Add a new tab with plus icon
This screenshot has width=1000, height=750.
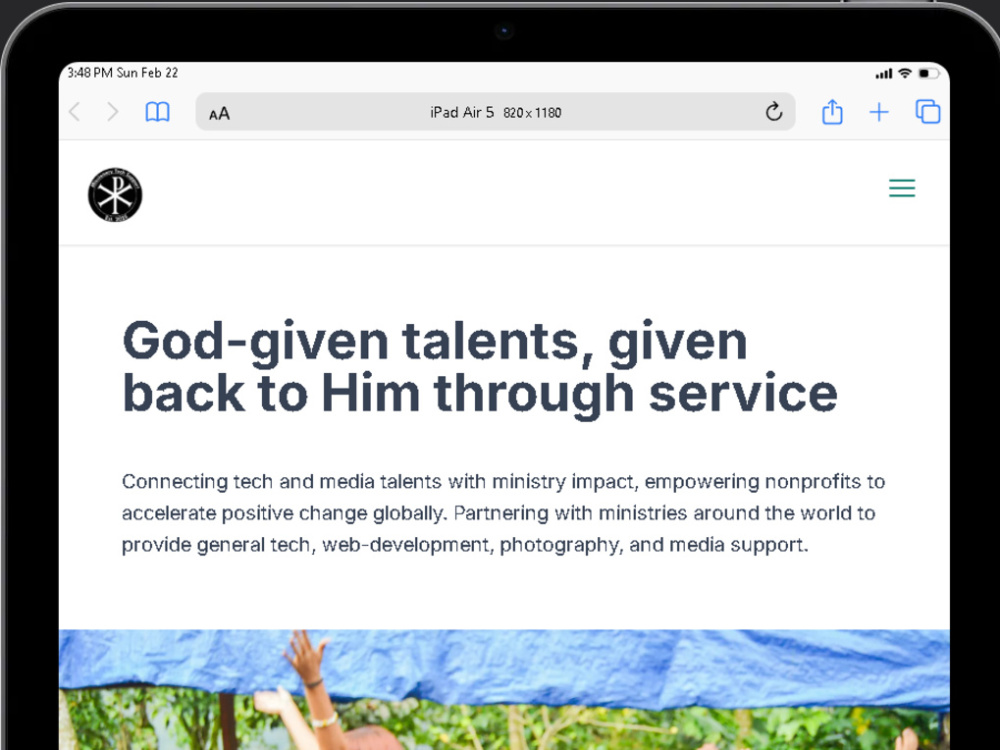(x=879, y=112)
